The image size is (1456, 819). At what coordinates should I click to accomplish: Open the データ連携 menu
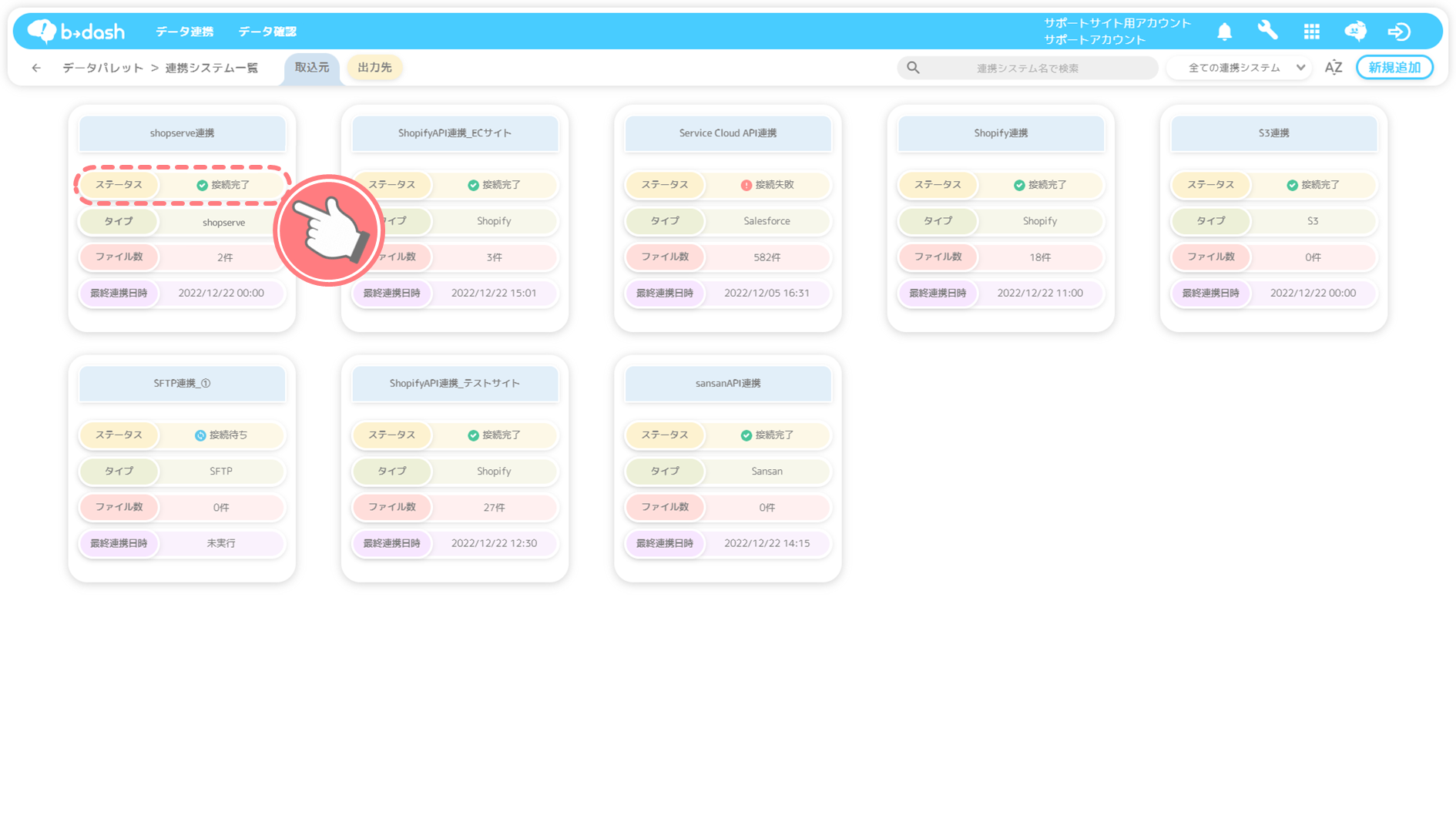tap(185, 32)
